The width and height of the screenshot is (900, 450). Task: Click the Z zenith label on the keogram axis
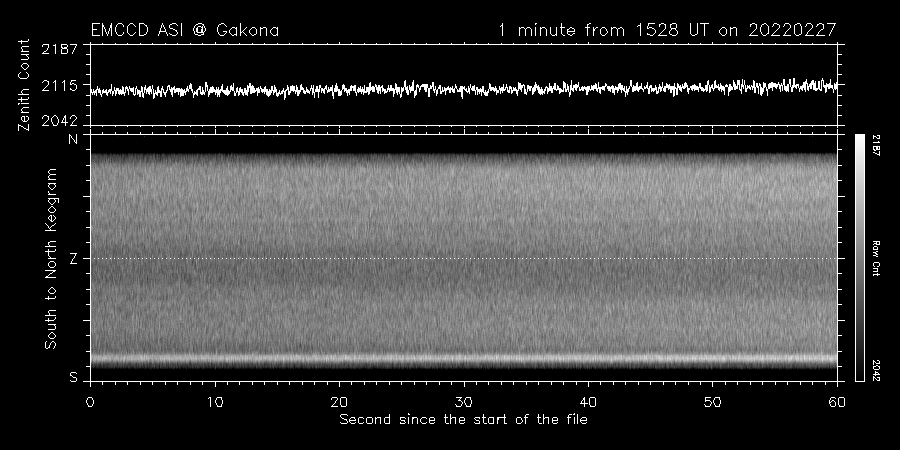(73, 259)
